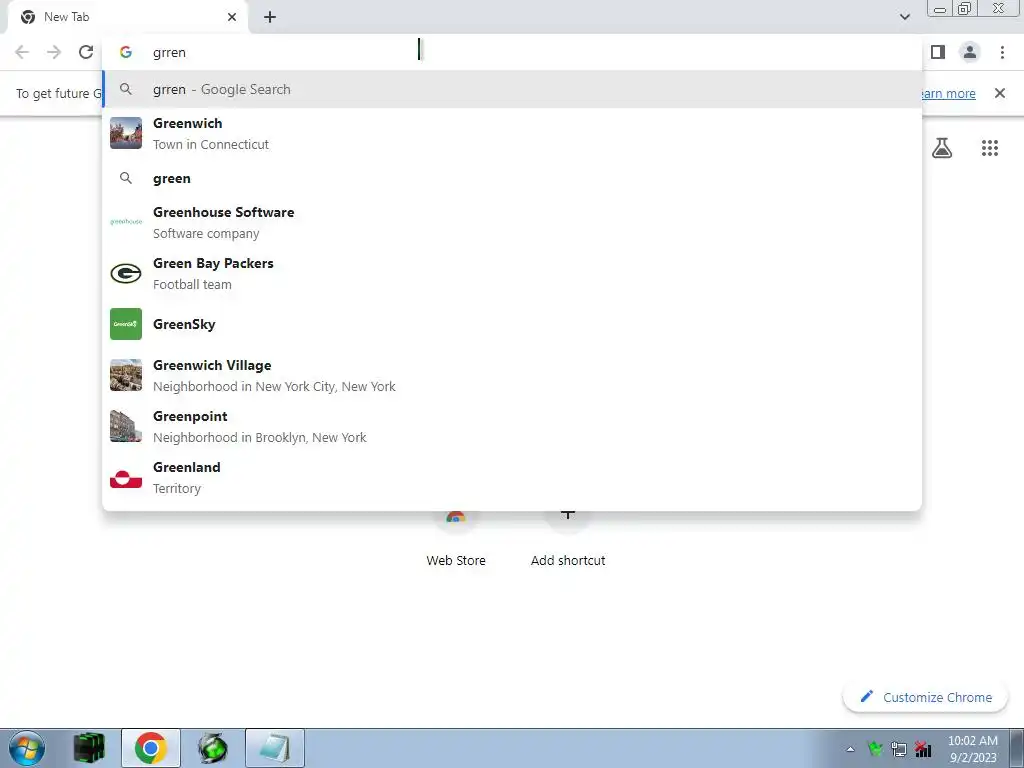The image size is (1024, 768).
Task: Open the side panel icon
Action: click(938, 52)
